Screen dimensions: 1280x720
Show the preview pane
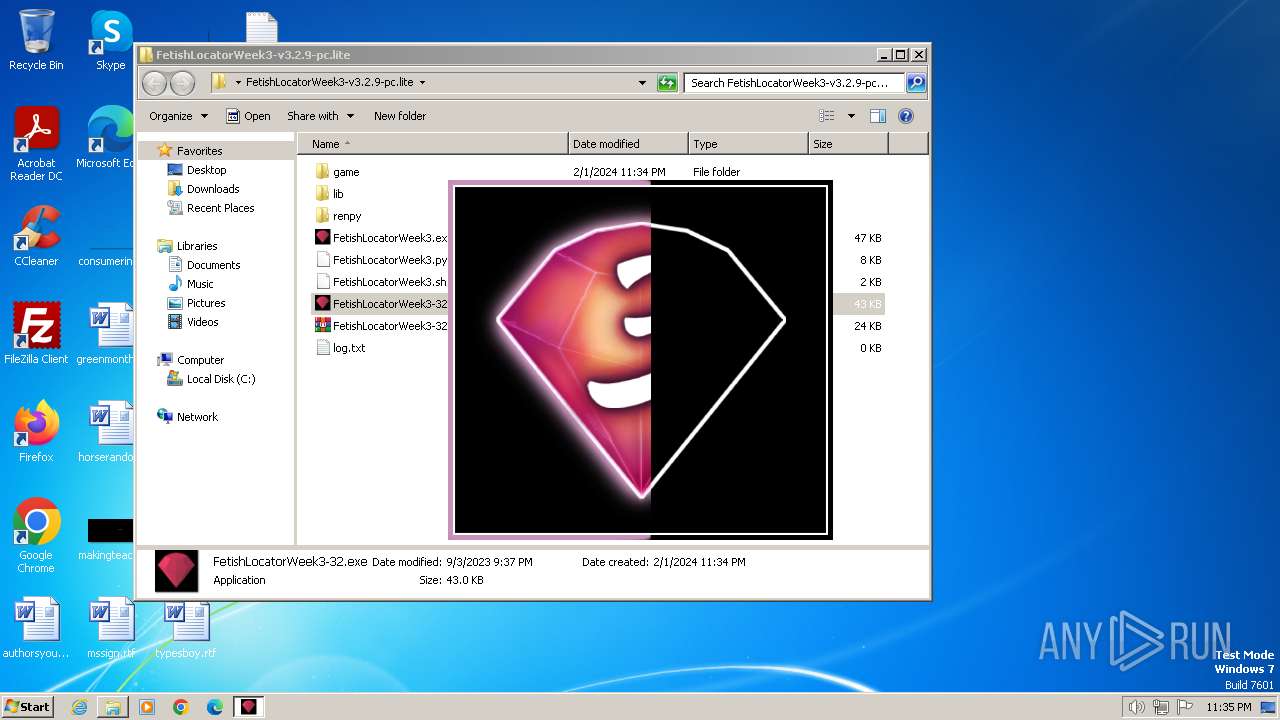[878, 116]
